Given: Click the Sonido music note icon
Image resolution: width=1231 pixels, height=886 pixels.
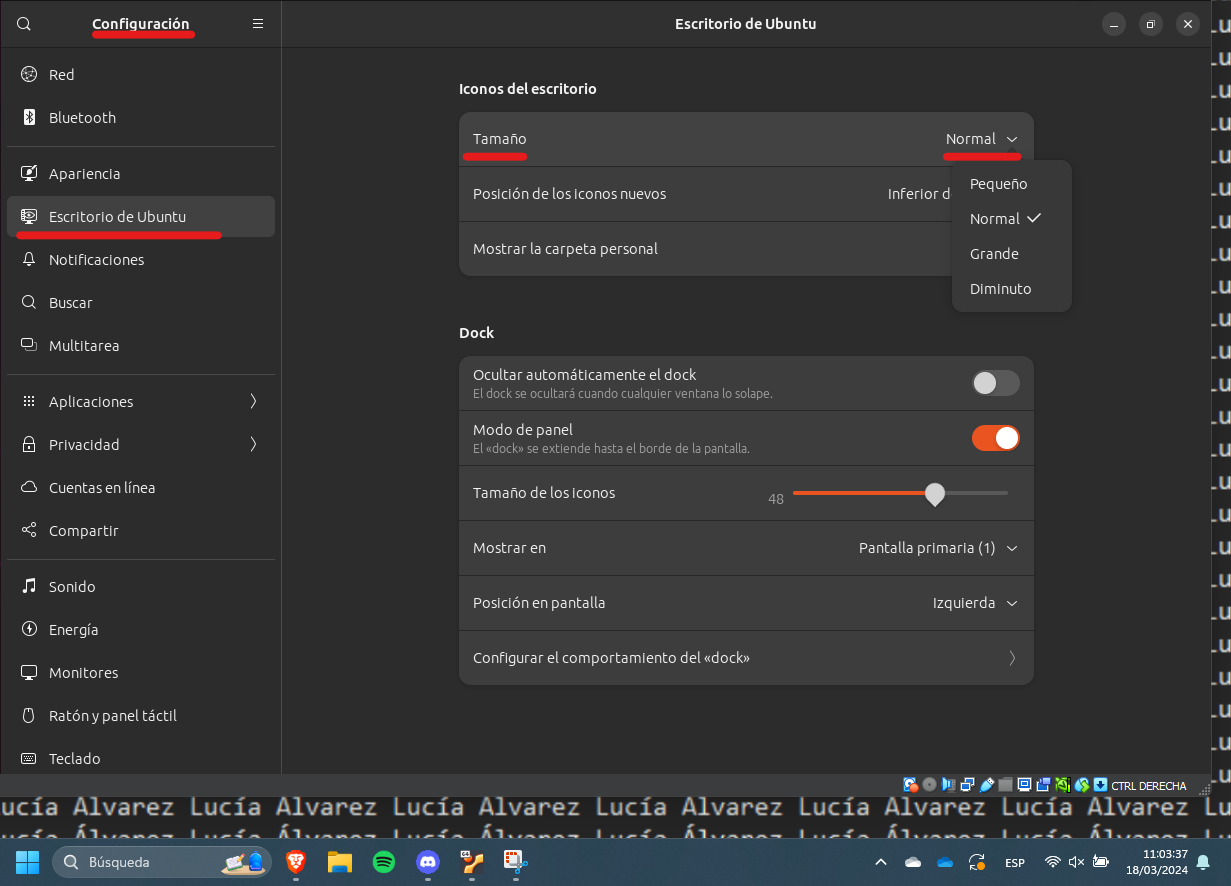Looking at the screenshot, I should tap(29, 586).
